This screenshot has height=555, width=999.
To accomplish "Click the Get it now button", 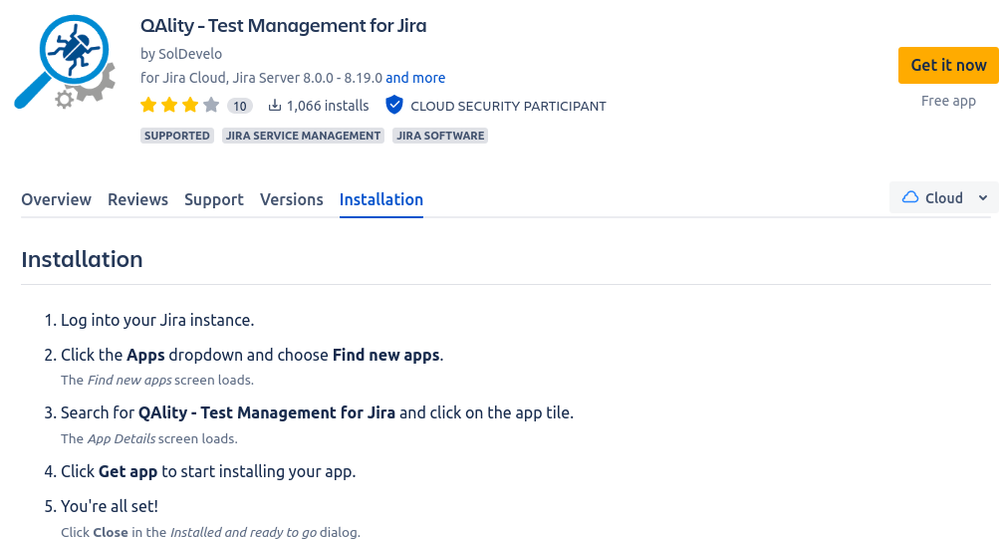I will [949, 65].
